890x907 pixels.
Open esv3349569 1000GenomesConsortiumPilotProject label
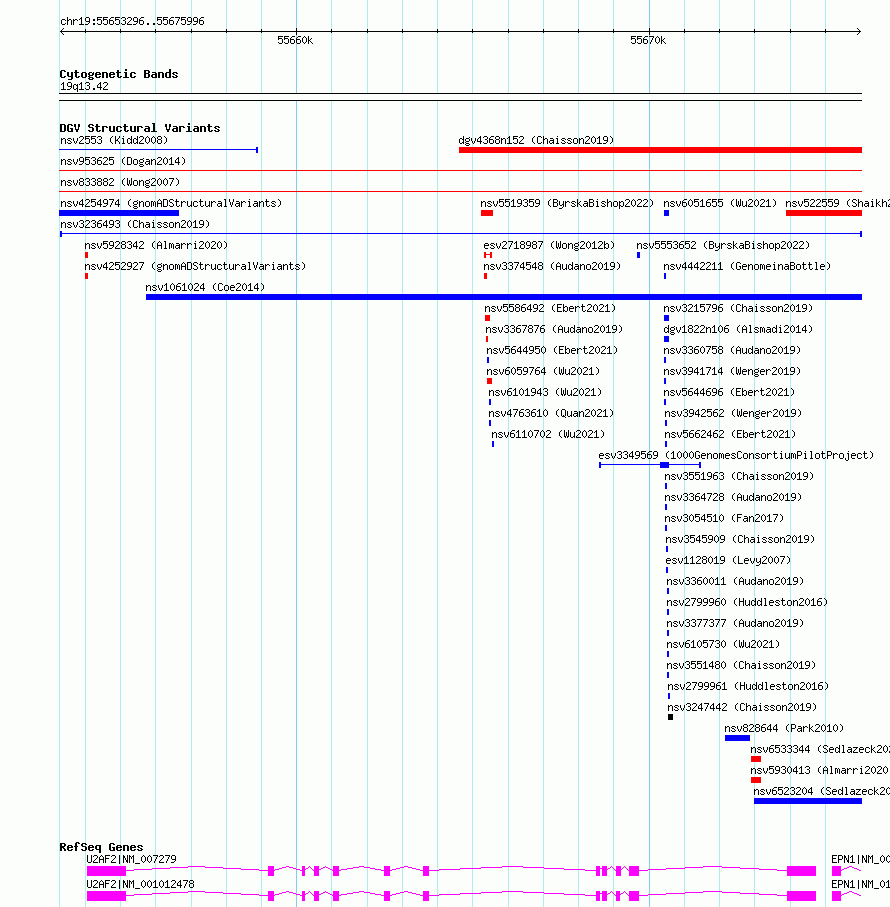pos(736,455)
